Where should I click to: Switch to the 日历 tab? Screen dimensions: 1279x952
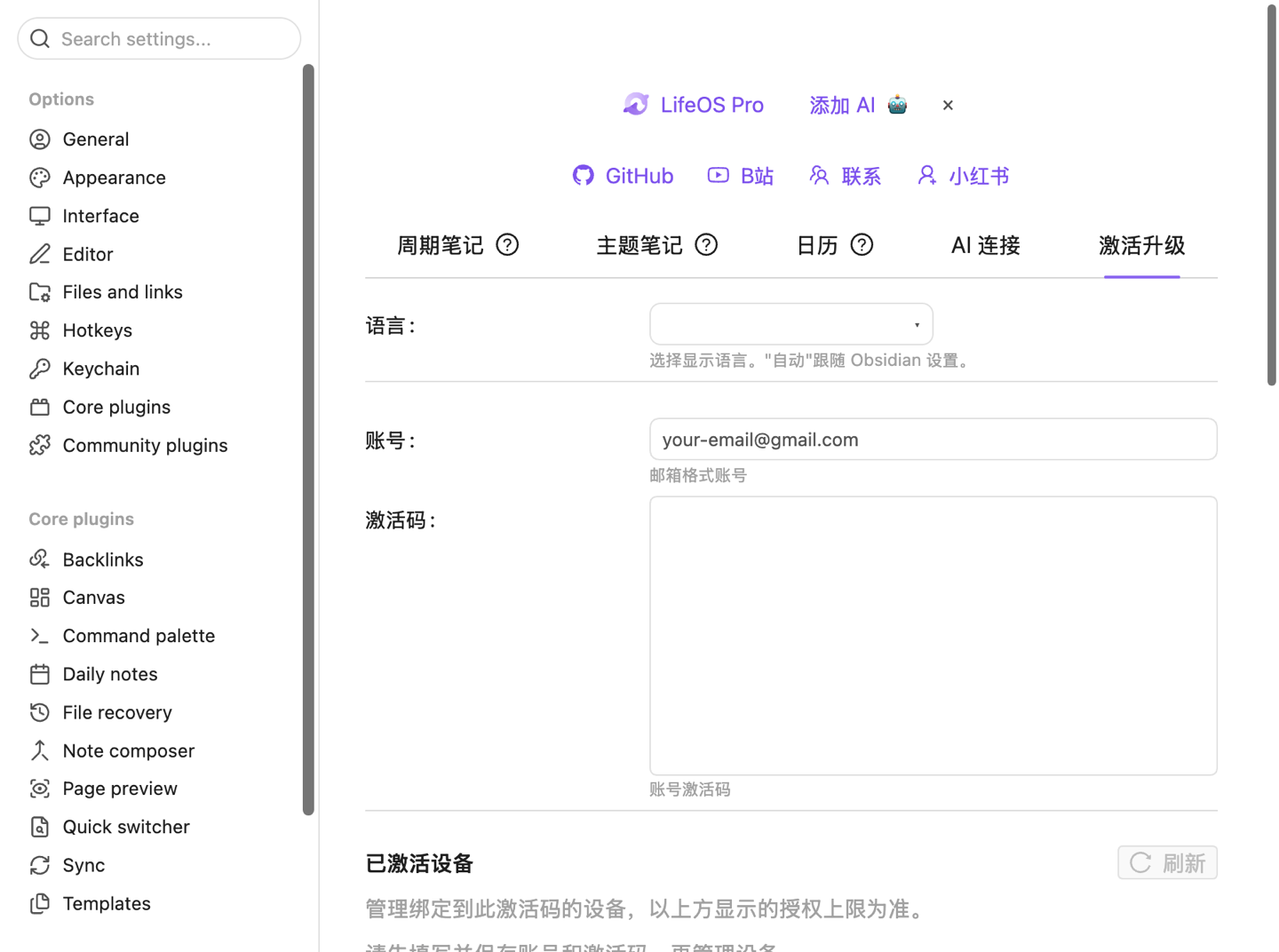coord(817,245)
